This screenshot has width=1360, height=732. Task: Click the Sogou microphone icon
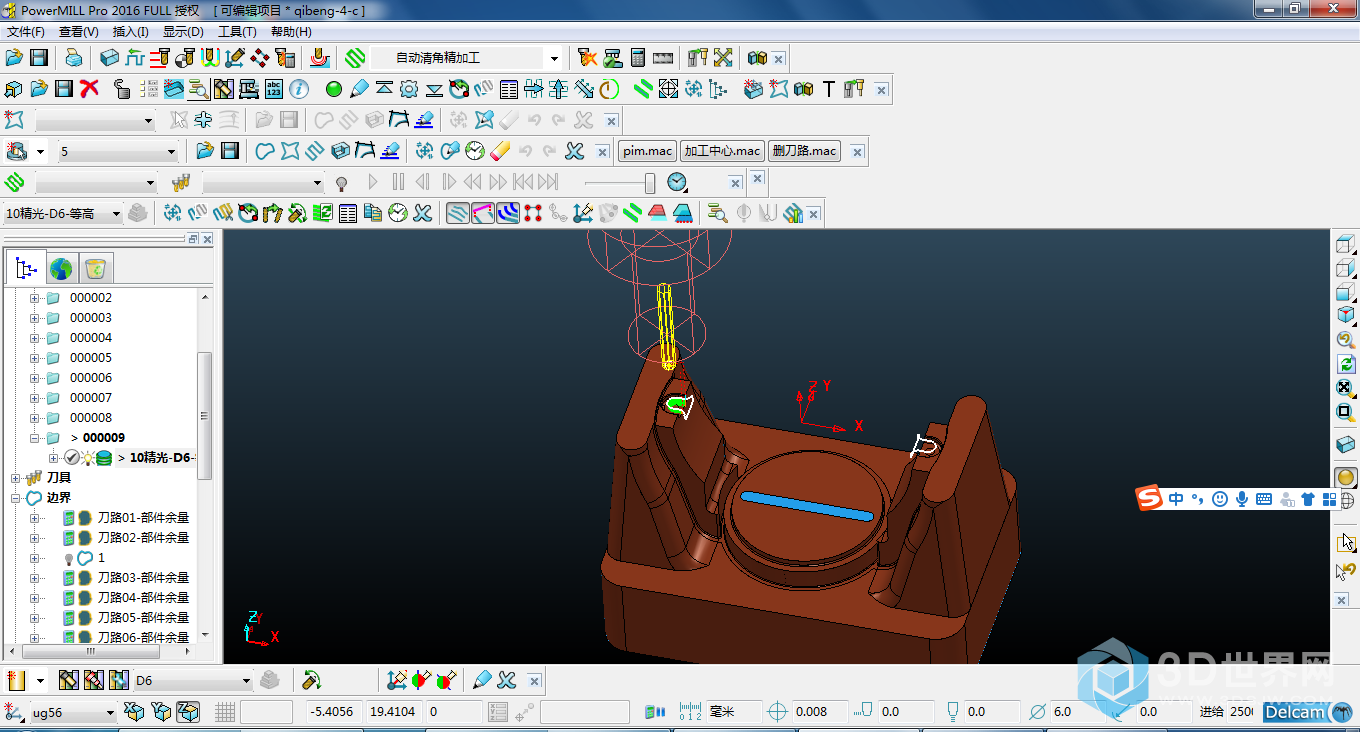[1242, 498]
